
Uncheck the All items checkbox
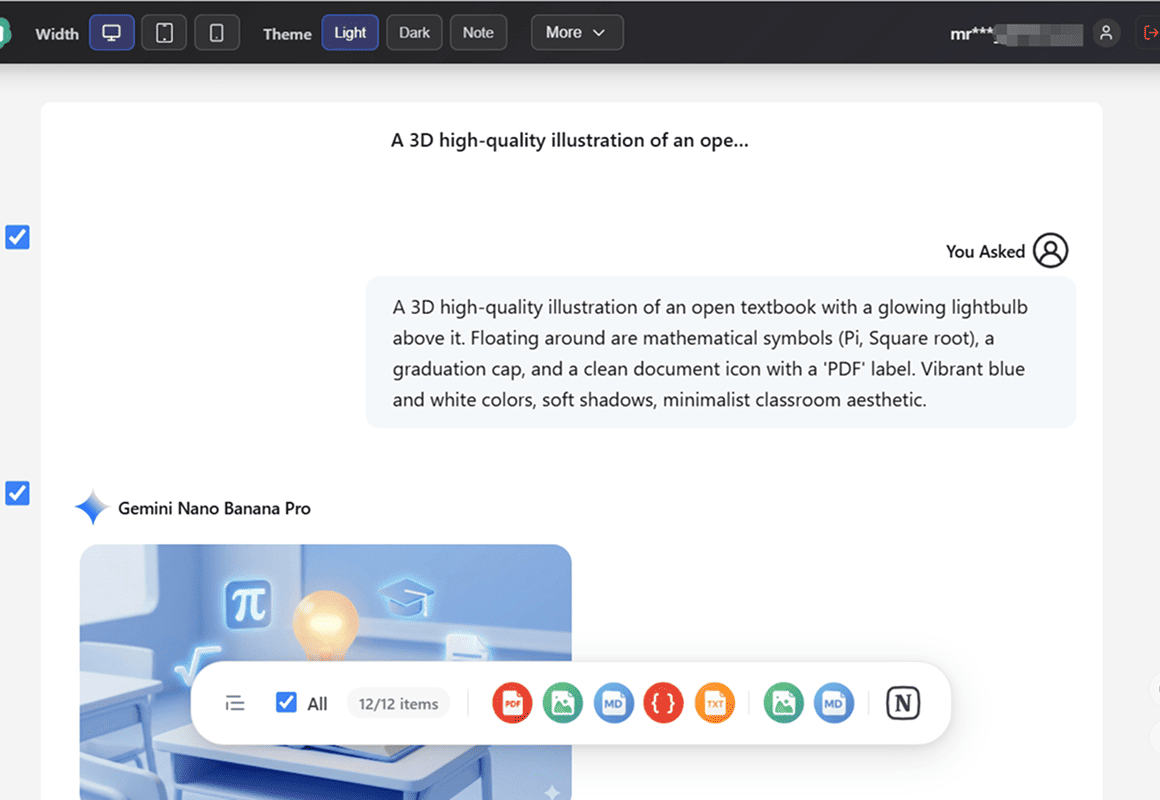click(x=286, y=703)
